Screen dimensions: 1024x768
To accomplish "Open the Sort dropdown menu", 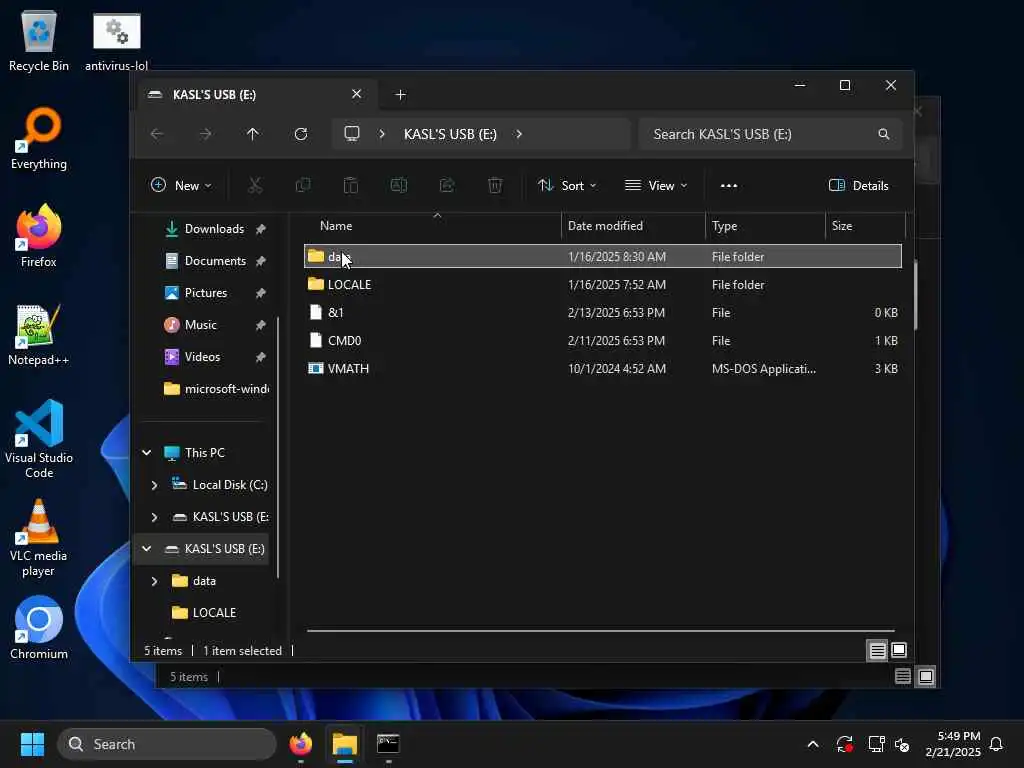I will tap(567, 185).
